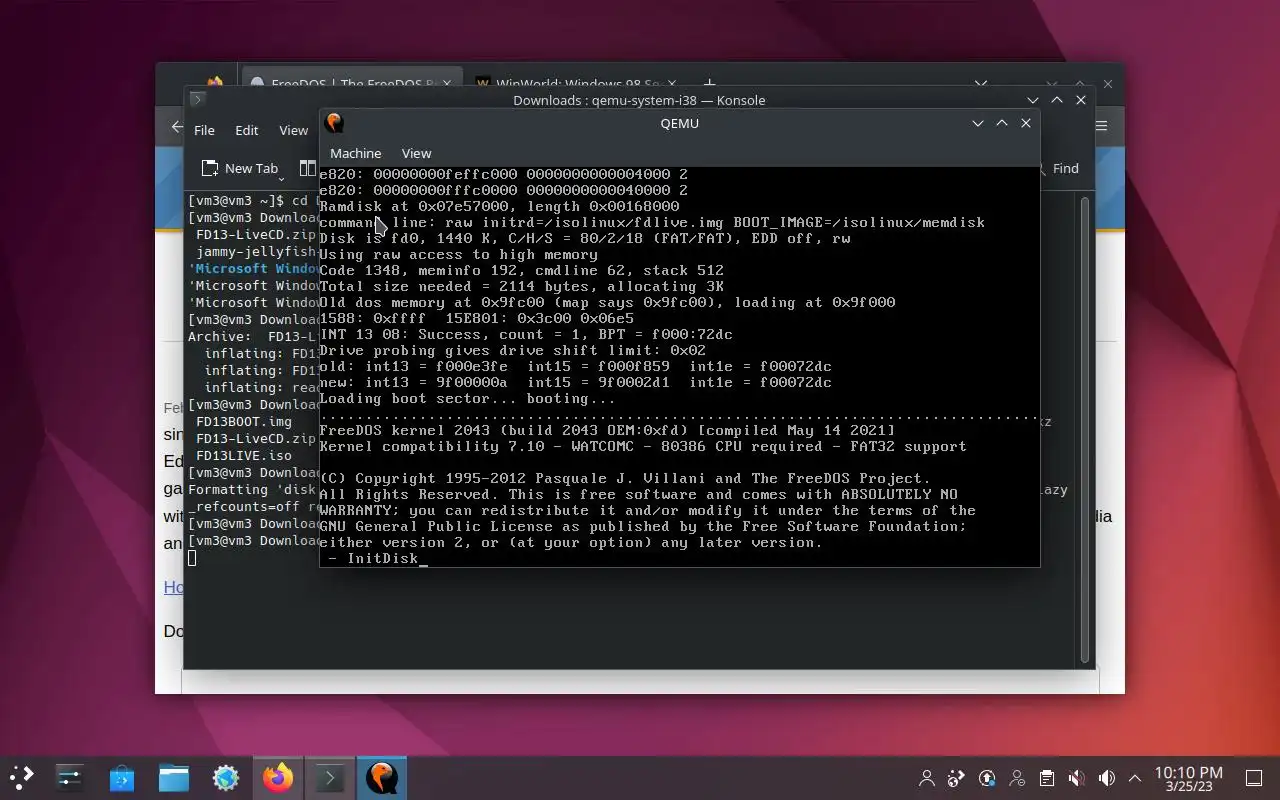This screenshot has height=800, width=1280.
Task: Click the New Tab button in Konsole
Action: coord(240,168)
